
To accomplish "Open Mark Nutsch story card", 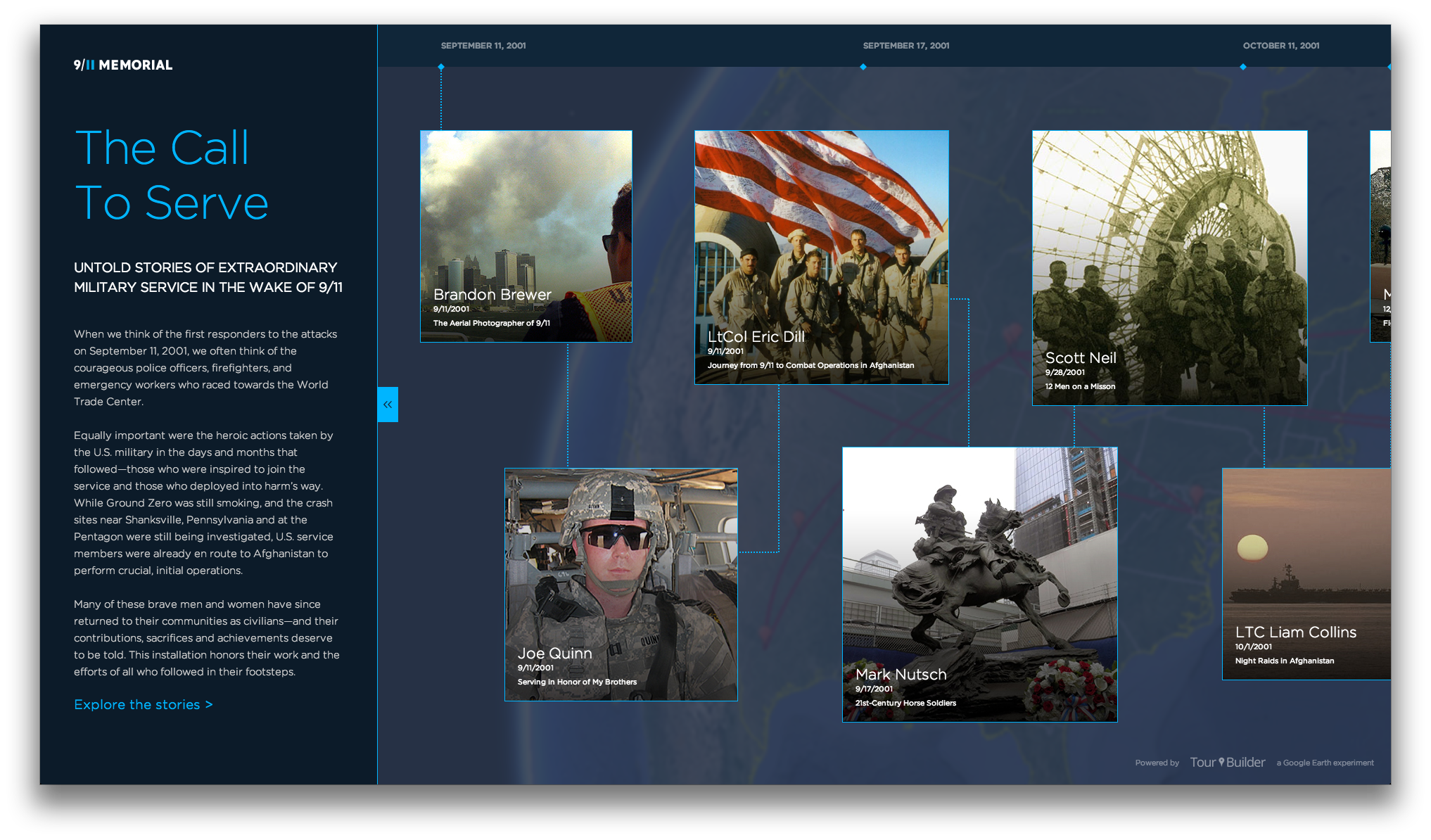I will pos(980,585).
